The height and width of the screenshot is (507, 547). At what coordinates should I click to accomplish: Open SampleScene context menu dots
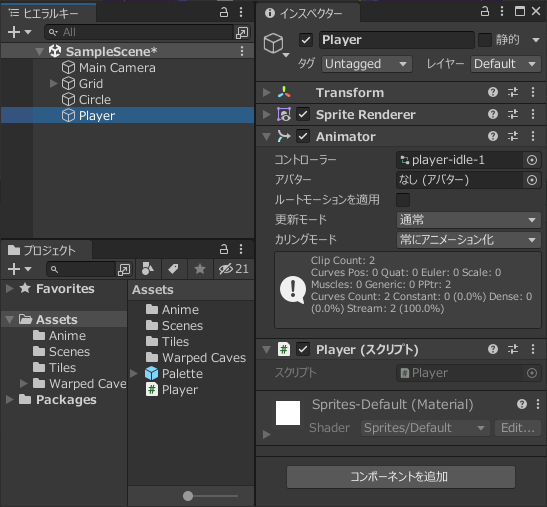point(242,51)
